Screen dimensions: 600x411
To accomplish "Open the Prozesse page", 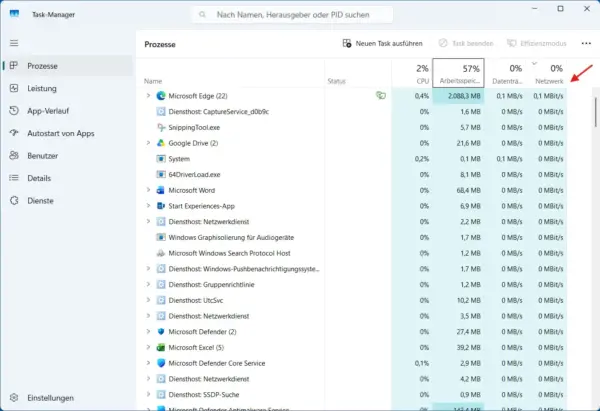I will coord(68,65).
